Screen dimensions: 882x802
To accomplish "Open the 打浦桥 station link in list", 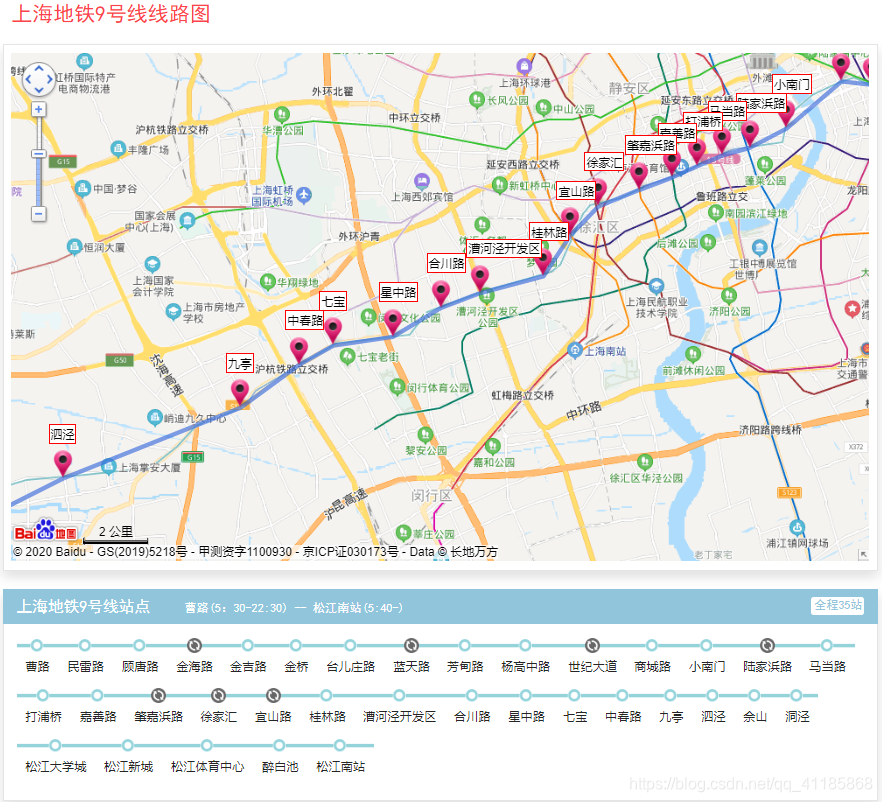I will coord(43,717).
